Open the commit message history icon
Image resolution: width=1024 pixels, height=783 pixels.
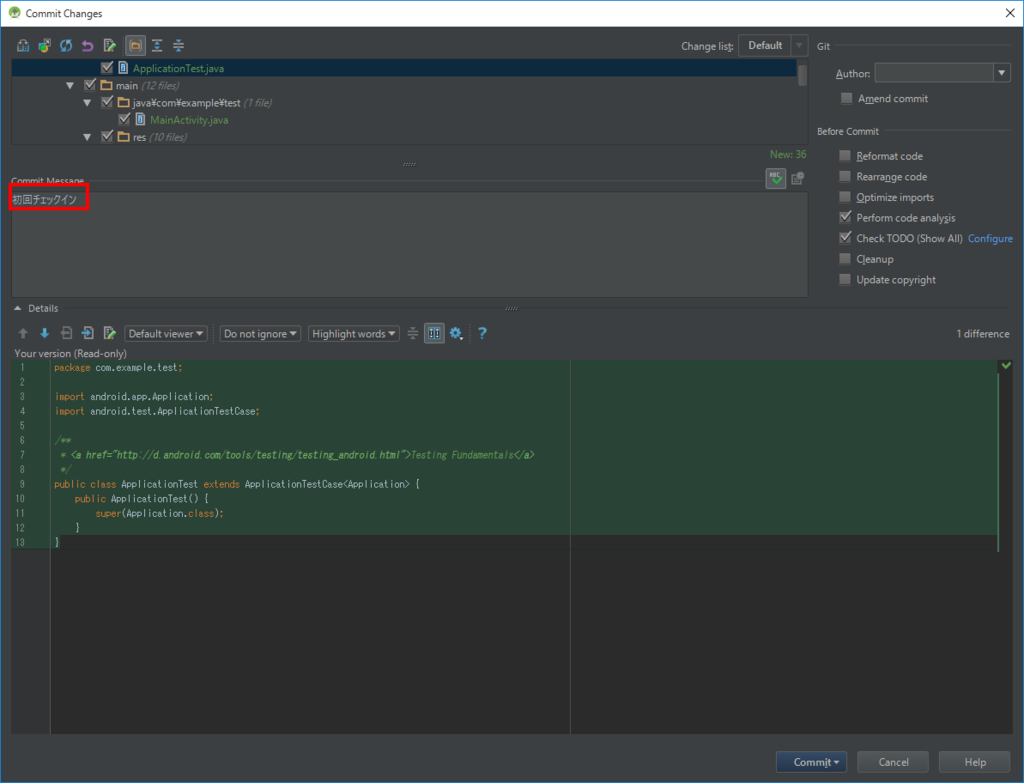(x=797, y=178)
